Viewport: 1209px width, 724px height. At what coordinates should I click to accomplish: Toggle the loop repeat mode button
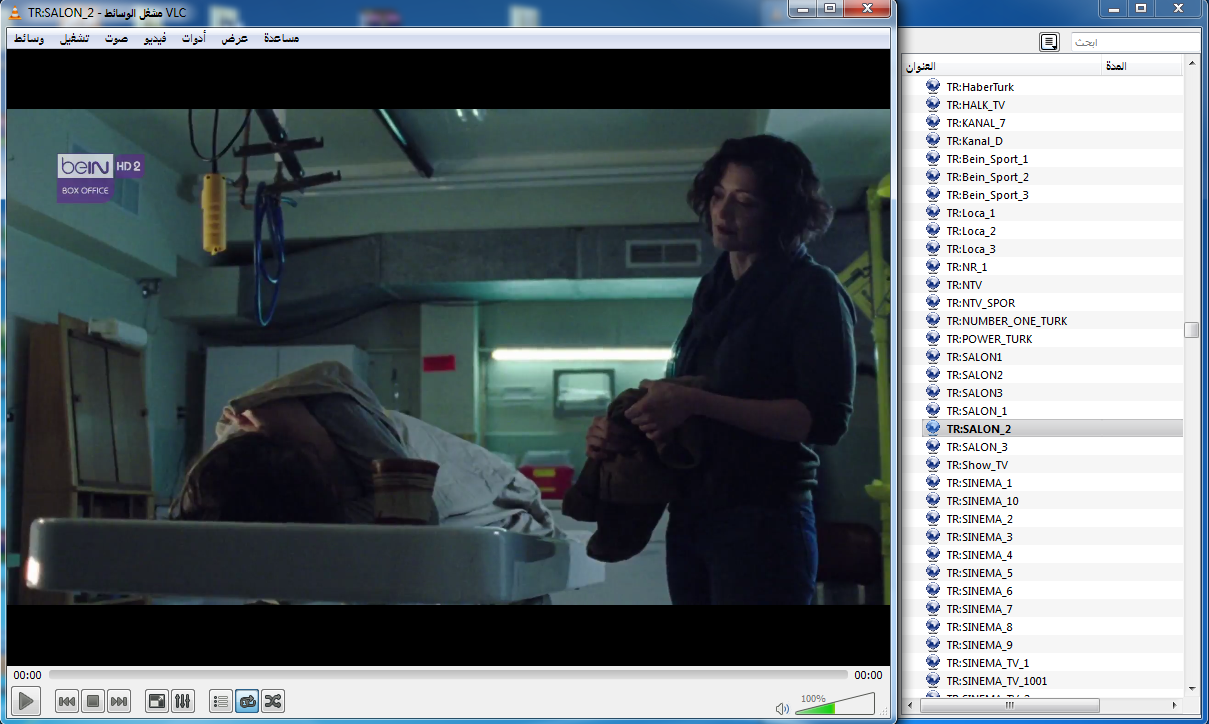[x=247, y=701]
